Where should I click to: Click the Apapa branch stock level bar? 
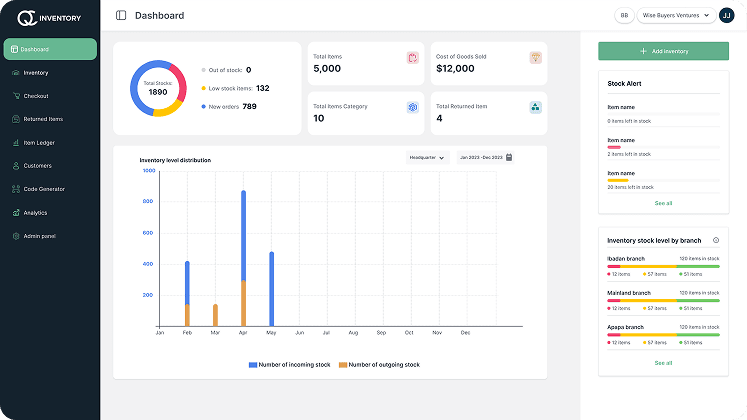pyautogui.click(x=663, y=335)
